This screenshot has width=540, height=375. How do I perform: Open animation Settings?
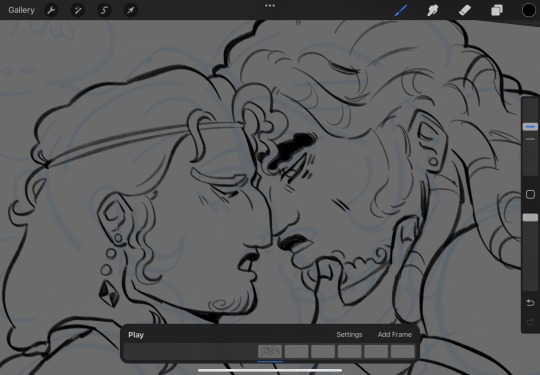tap(349, 335)
